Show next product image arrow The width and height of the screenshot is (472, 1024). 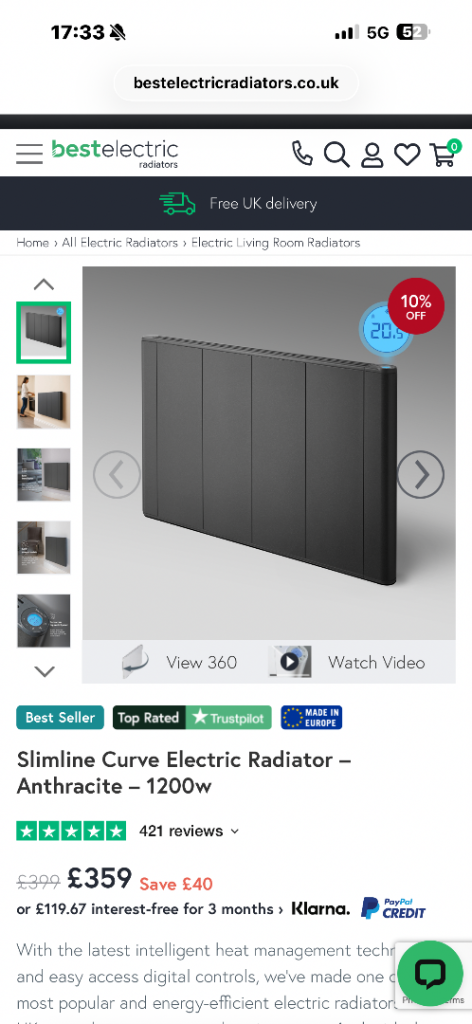point(420,475)
